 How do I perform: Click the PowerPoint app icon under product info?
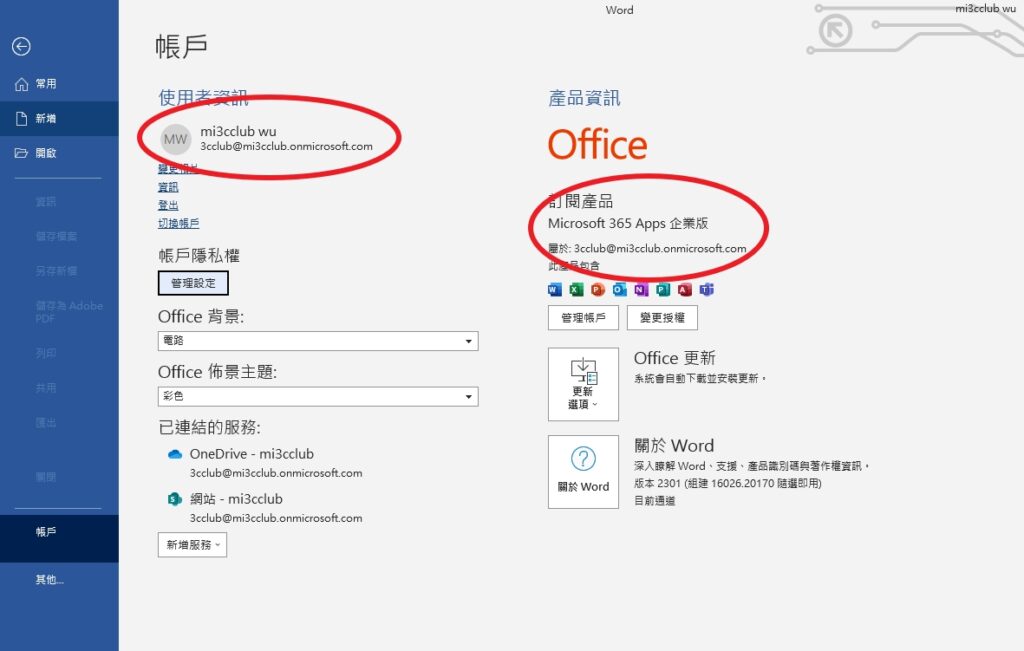point(598,289)
